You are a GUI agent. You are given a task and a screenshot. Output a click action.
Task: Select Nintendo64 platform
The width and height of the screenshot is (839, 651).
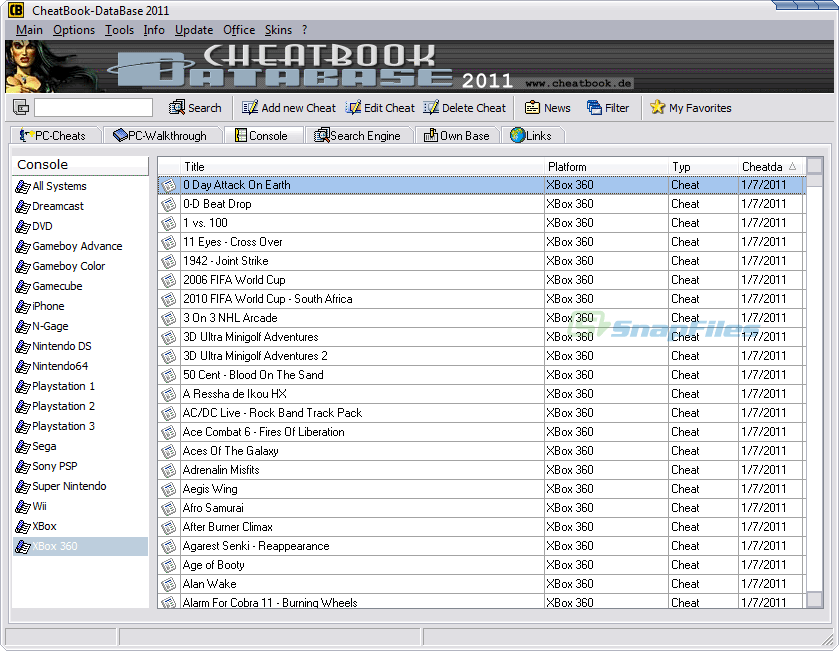80,366
